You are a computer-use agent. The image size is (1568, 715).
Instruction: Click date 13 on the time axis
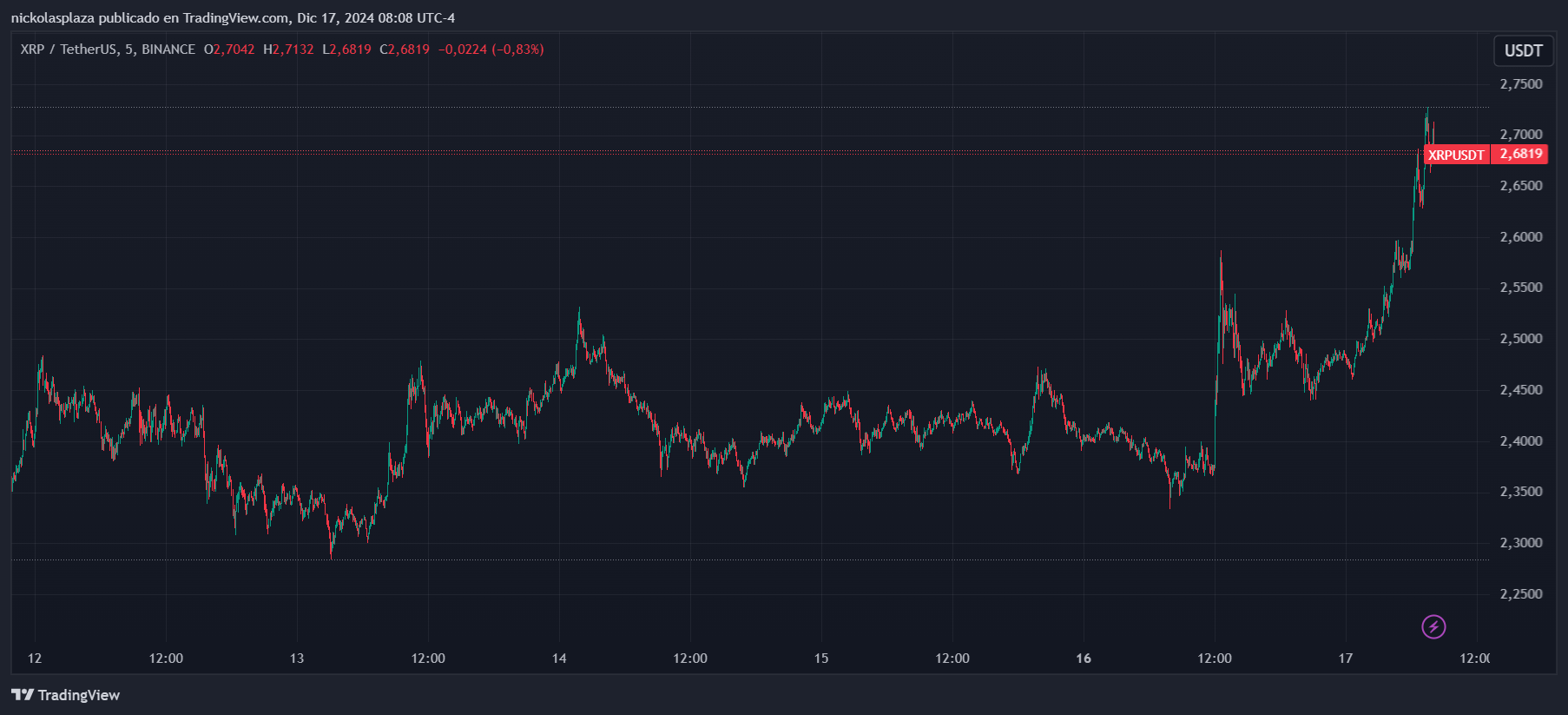[297, 659]
